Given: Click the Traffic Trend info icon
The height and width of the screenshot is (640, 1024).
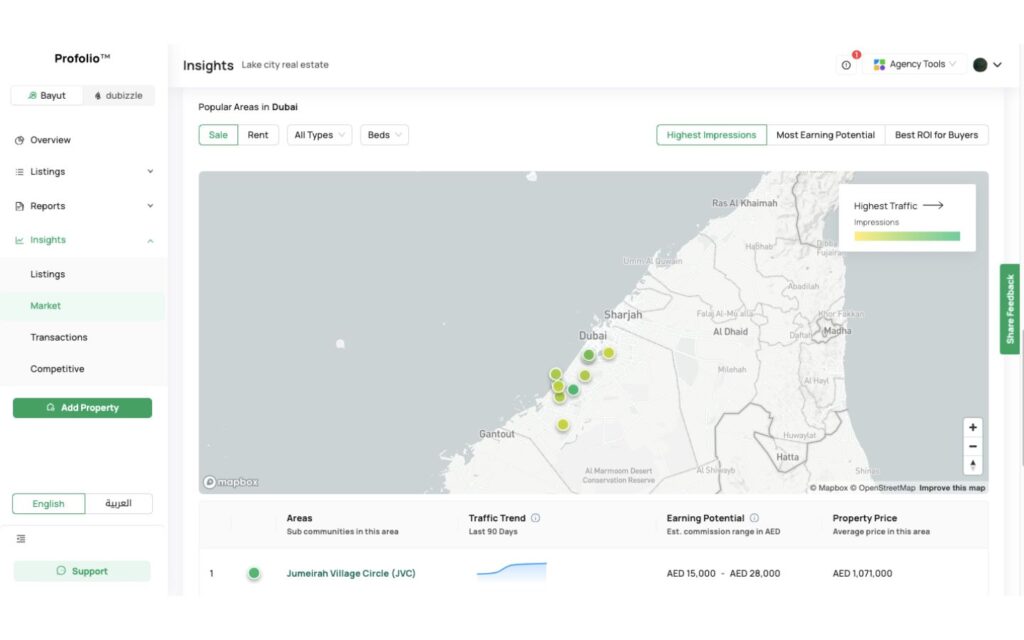Looking at the screenshot, I should click(x=536, y=518).
